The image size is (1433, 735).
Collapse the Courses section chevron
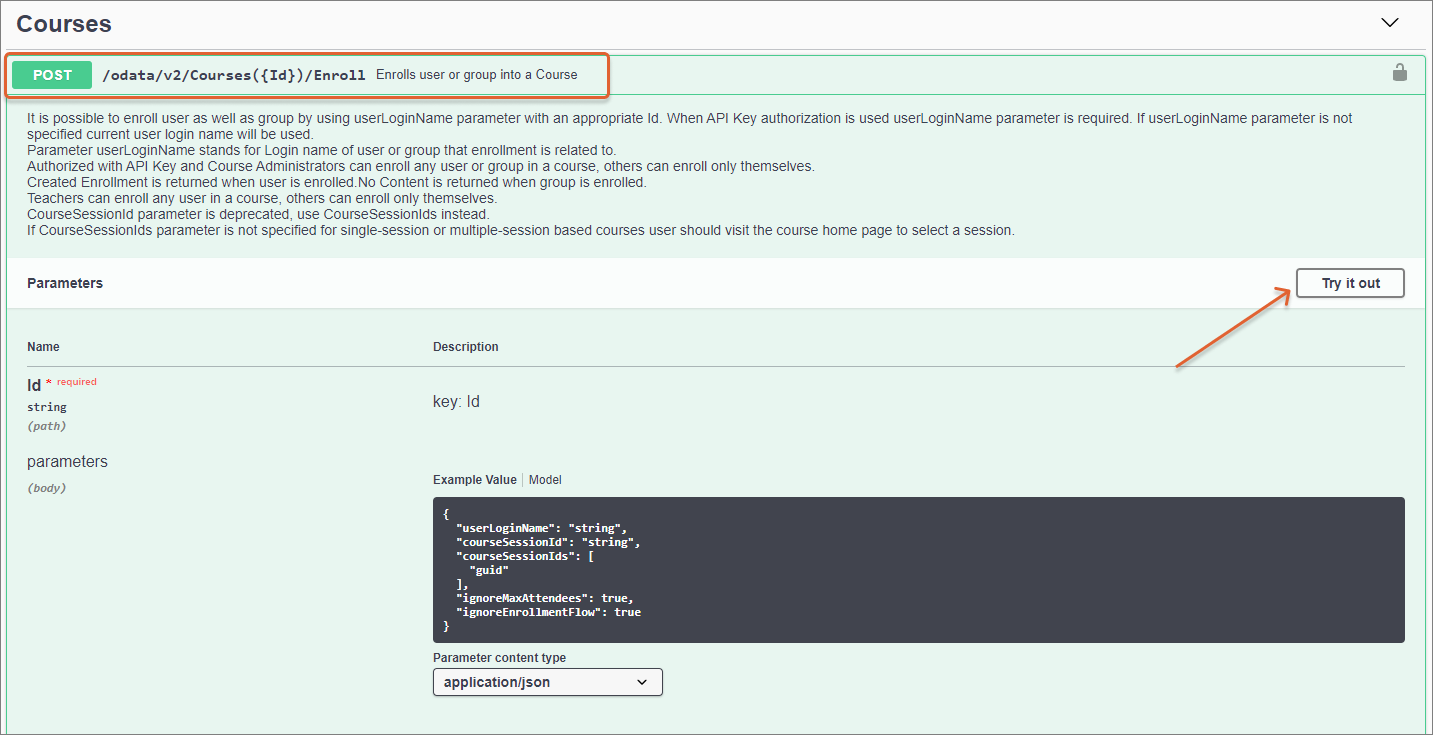pyautogui.click(x=1389, y=22)
